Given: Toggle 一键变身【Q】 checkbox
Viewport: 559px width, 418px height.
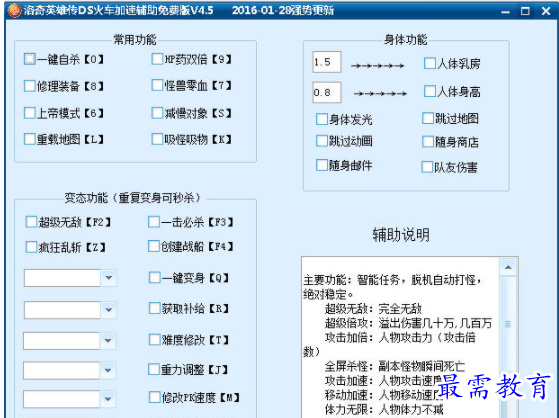Looking at the screenshot, I should click(x=155, y=277).
